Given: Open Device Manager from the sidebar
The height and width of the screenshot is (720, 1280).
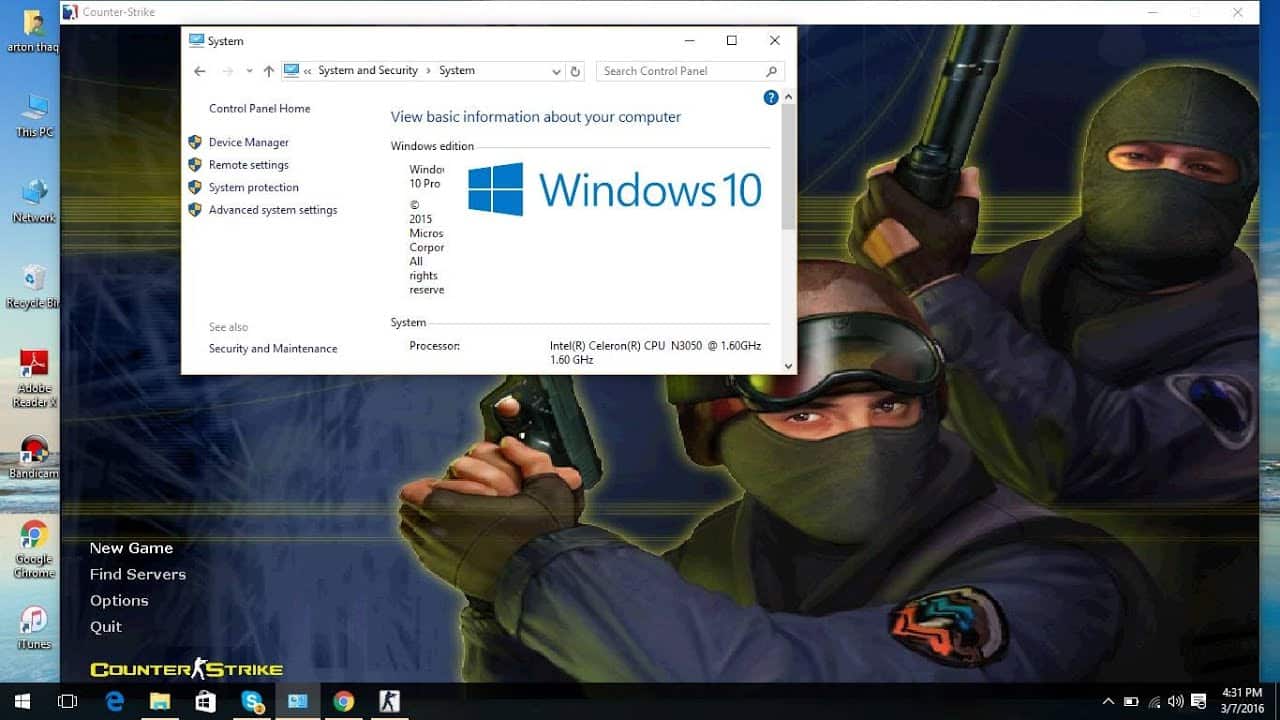Looking at the screenshot, I should 248,142.
